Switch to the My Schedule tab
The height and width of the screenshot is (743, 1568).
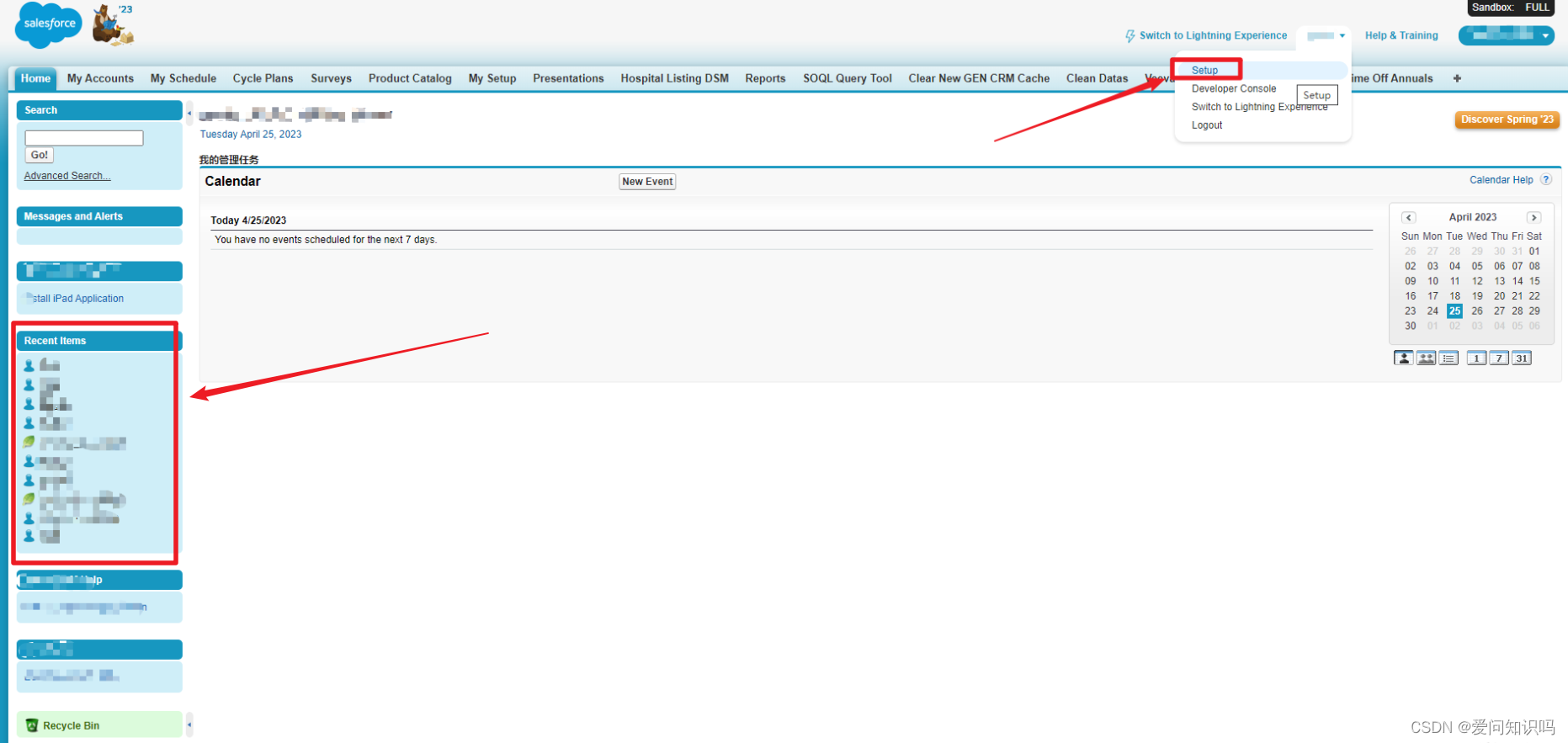183,78
